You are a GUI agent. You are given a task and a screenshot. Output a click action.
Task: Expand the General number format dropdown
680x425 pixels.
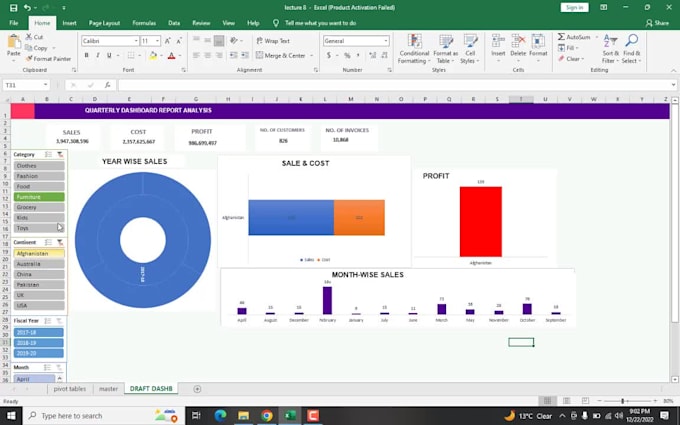coord(386,41)
